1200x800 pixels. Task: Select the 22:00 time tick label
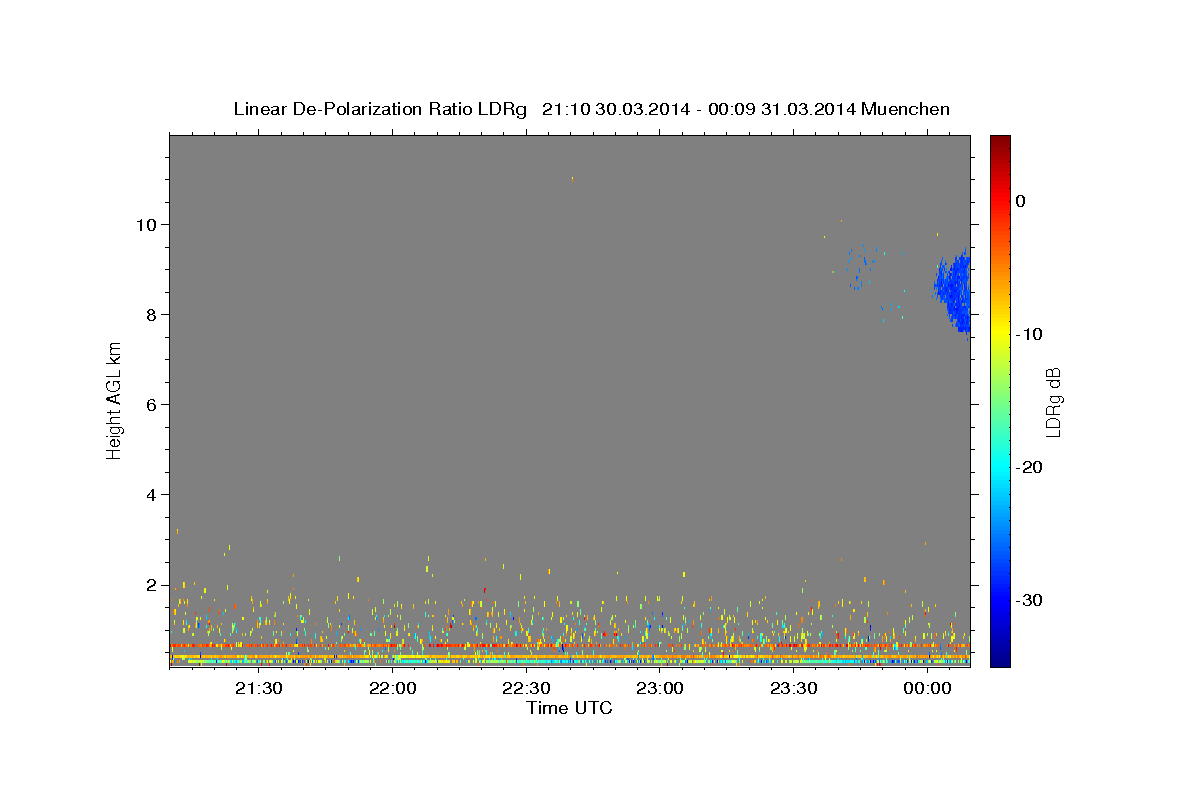pyautogui.click(x=393, y=688)
